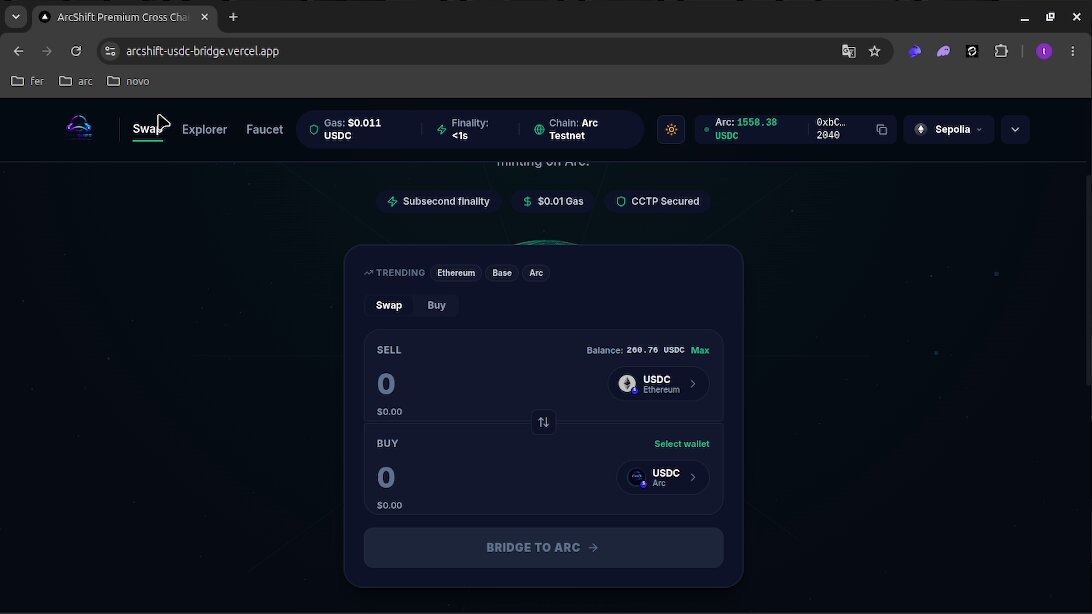
Task: Close the ArcShift browser tab
Action: coord(204,17)
